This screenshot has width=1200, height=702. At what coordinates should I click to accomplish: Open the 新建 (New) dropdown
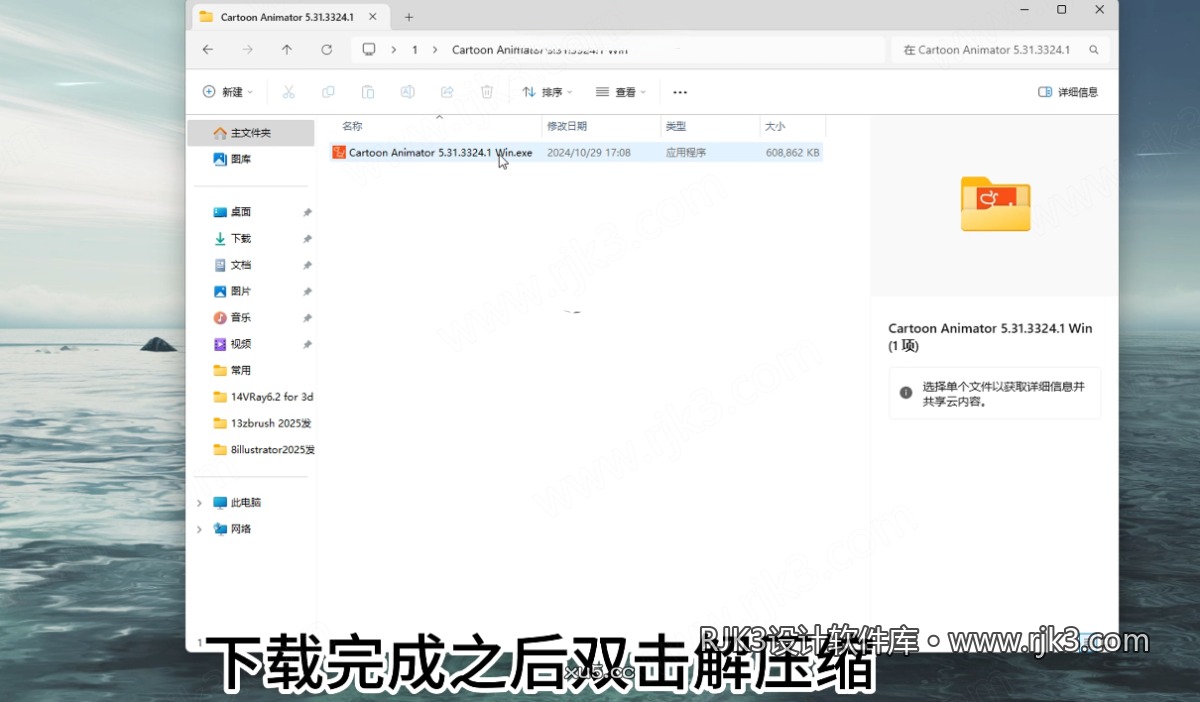click(228, 92)
